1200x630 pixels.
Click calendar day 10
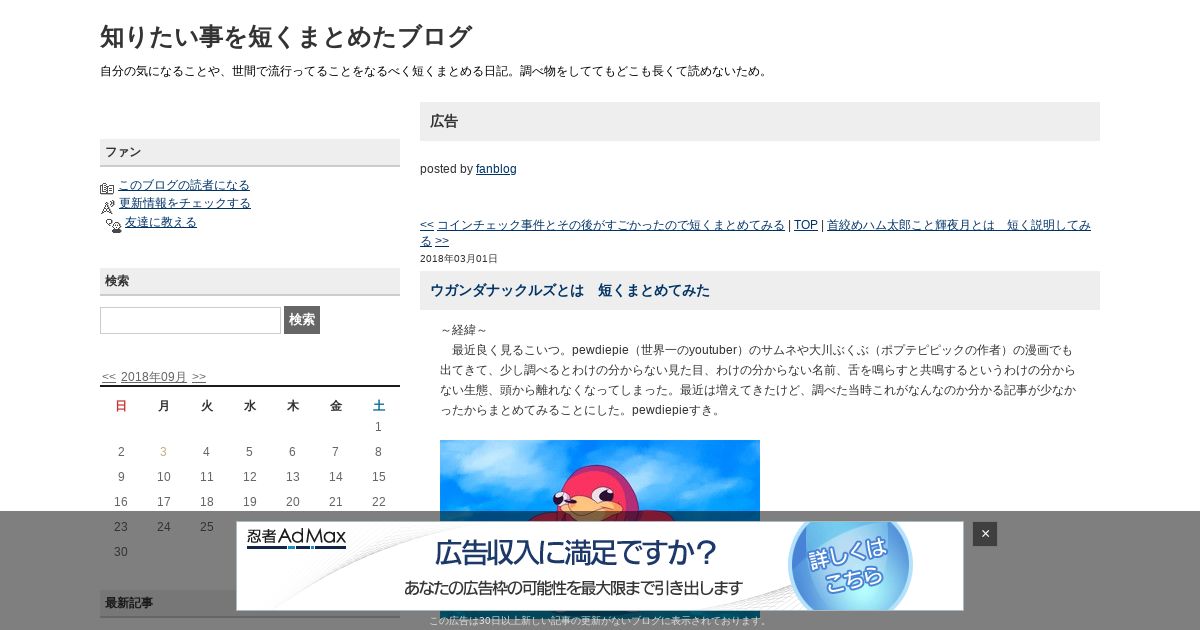164,477
